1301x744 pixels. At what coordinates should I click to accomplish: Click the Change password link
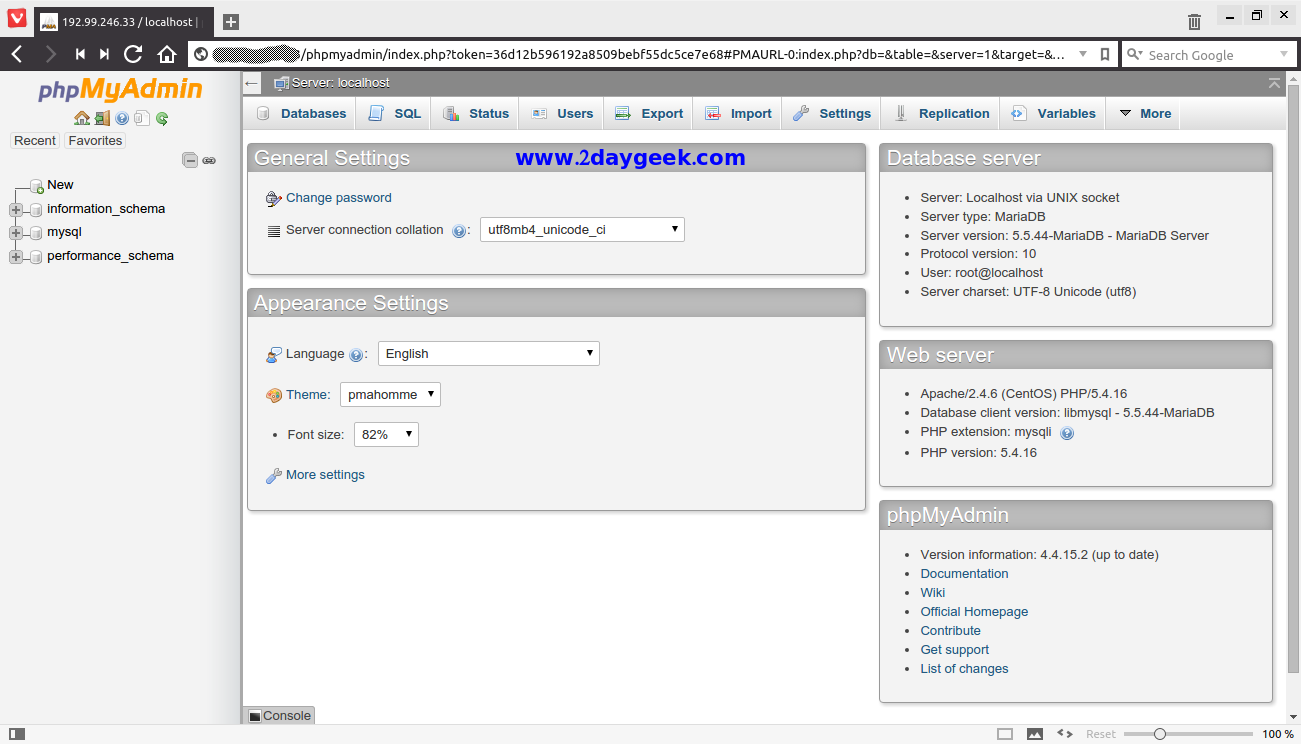pyautogui.click(x=339, y=198)
